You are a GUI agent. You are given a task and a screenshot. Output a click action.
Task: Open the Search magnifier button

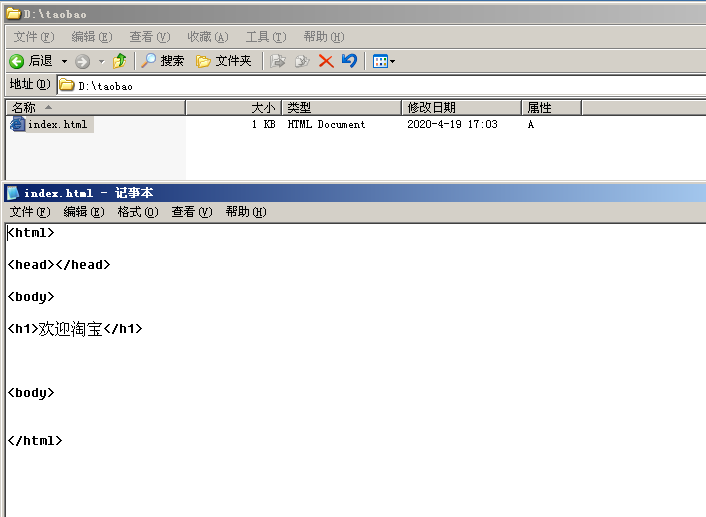162,61
